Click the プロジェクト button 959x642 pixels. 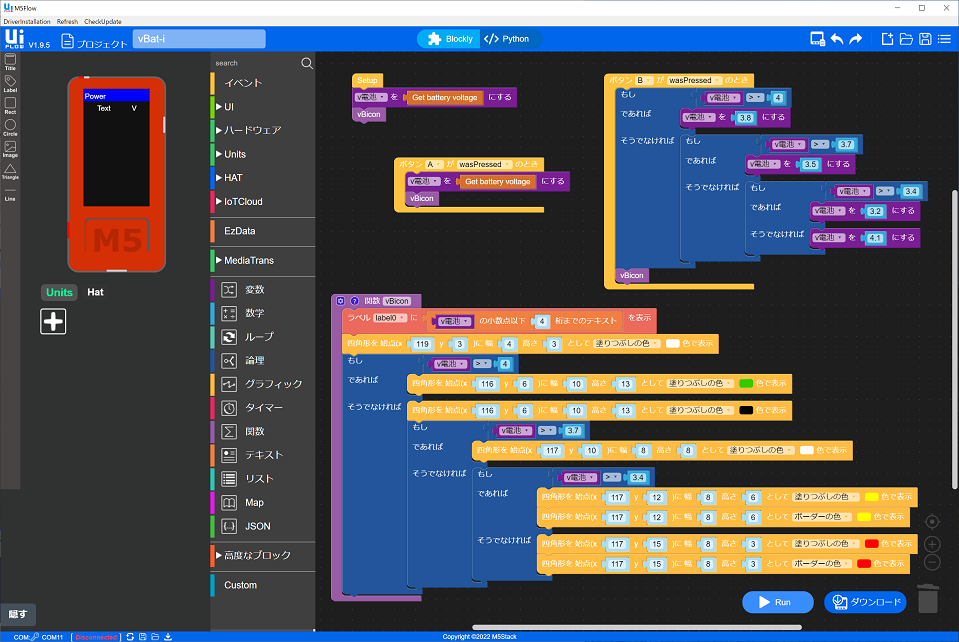point(94,42)
